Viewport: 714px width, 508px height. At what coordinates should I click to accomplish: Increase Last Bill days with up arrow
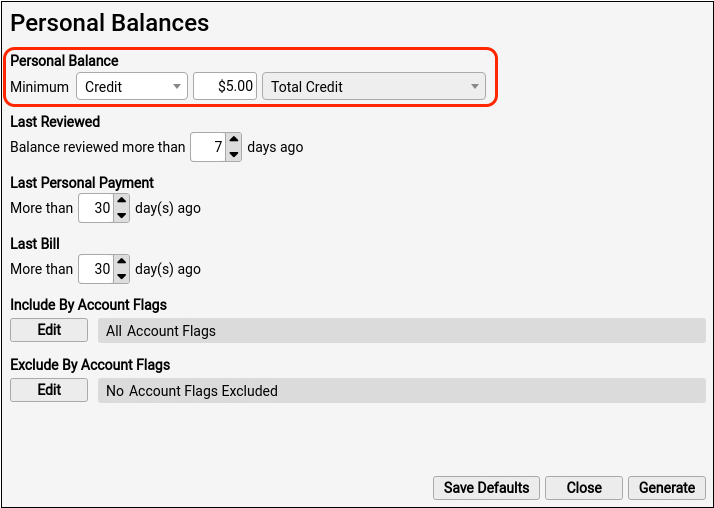point(122,262)
